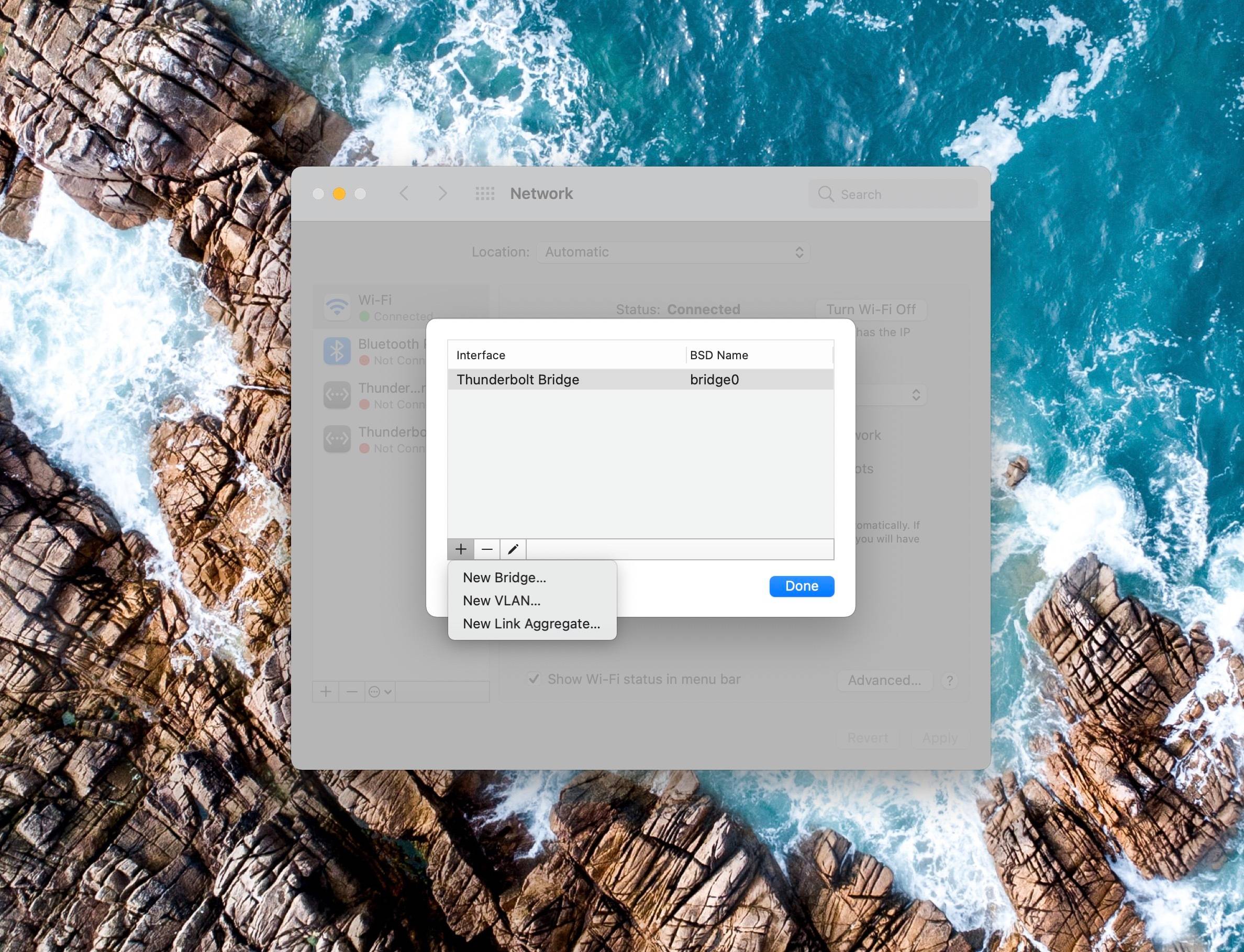
Task: Click the plus button under the interface list
Action: point(461,549)
